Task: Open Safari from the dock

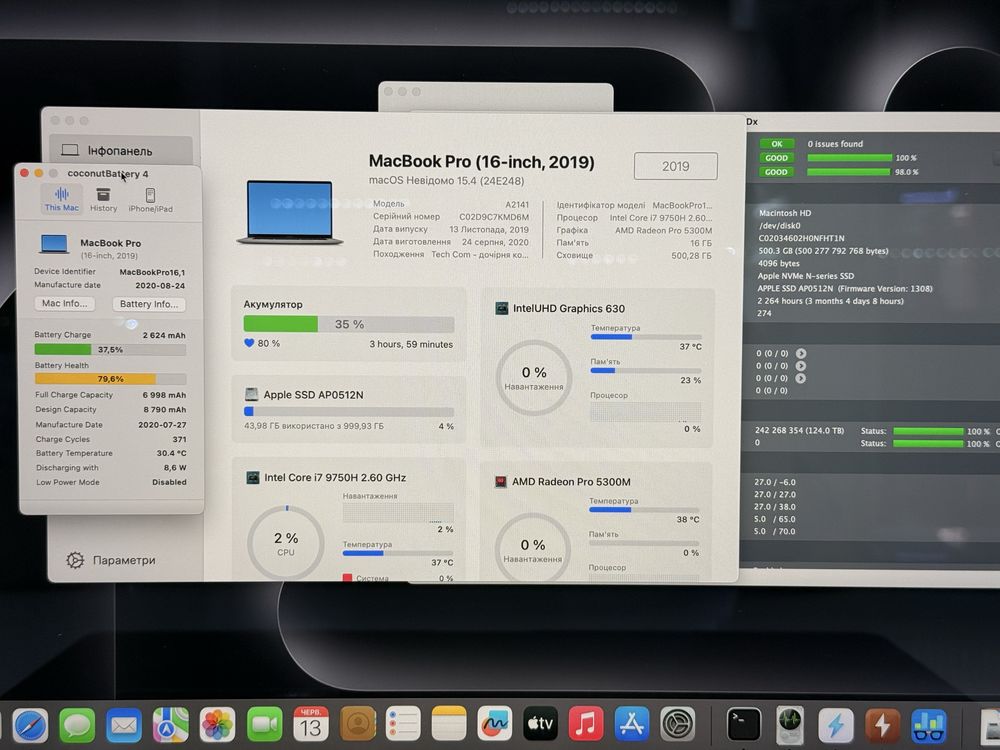Action: pyautogui.click(x=30, y=725)
